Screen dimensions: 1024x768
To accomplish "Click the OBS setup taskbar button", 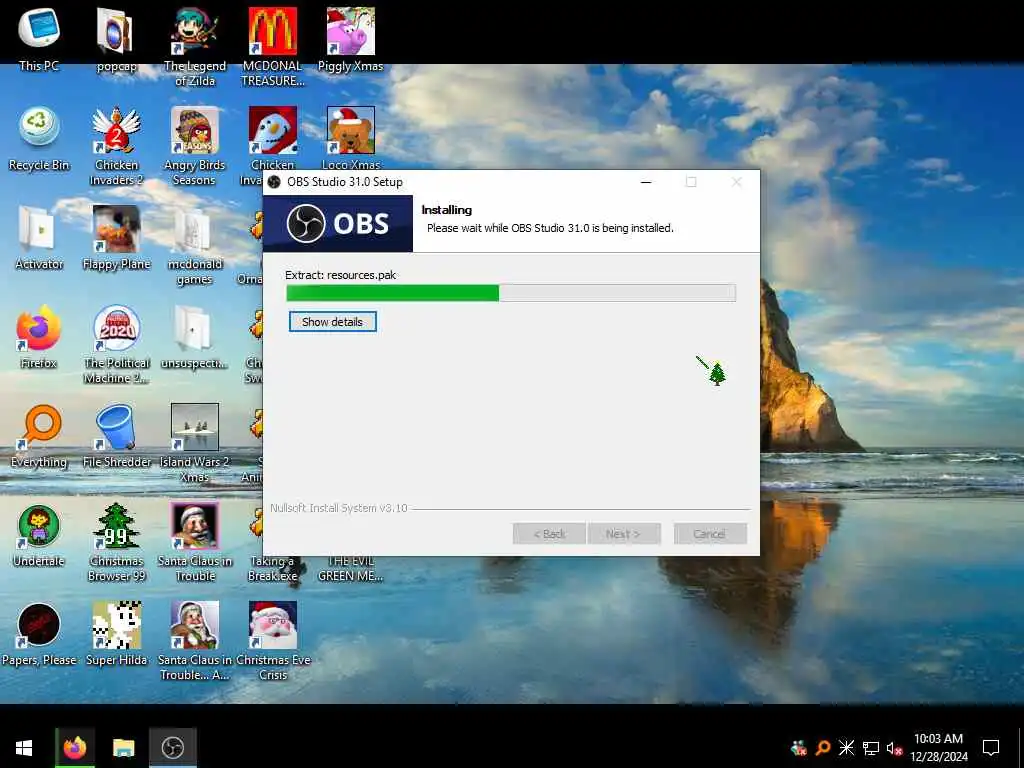I will point(172,748).
